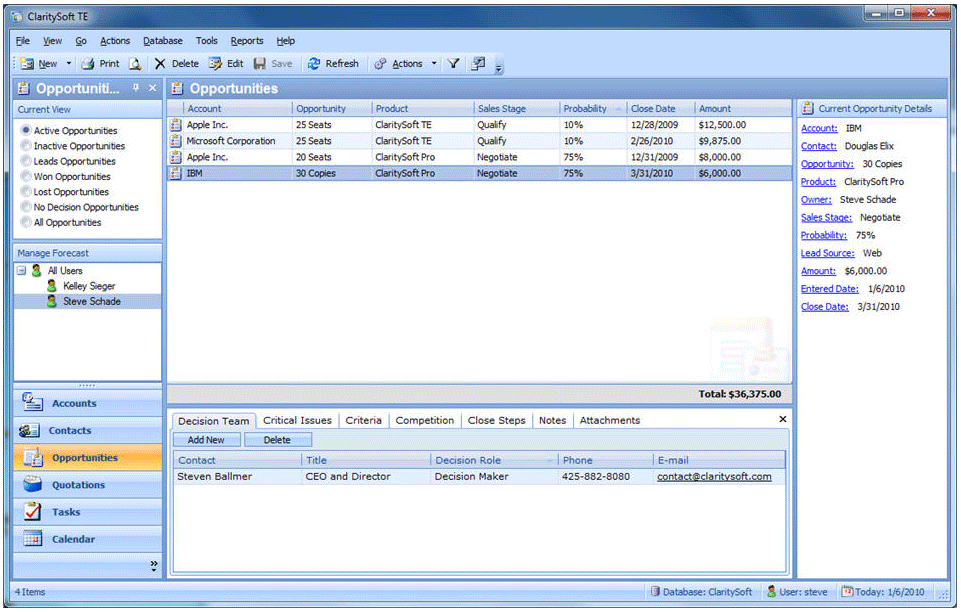Click the Add New button
The height and width of the screenshot is (612, 961).
click(x=206, y=440)
